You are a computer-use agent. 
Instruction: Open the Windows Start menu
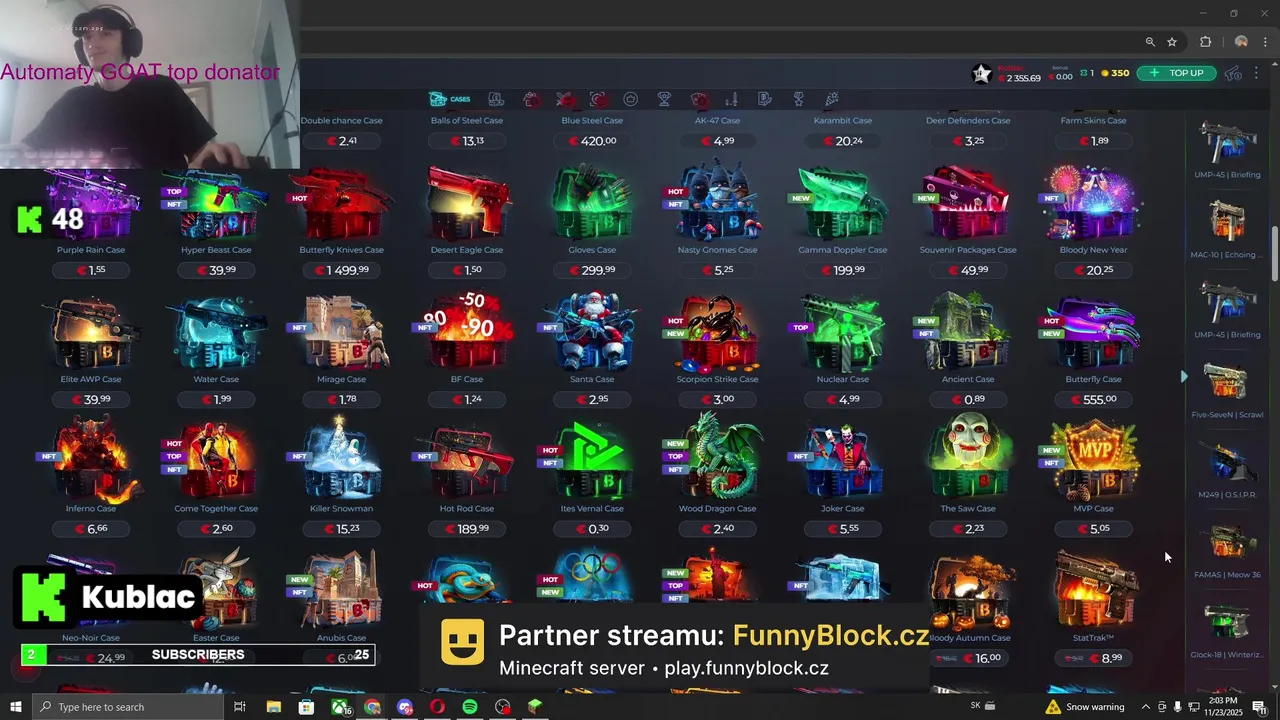pos(16,707)
